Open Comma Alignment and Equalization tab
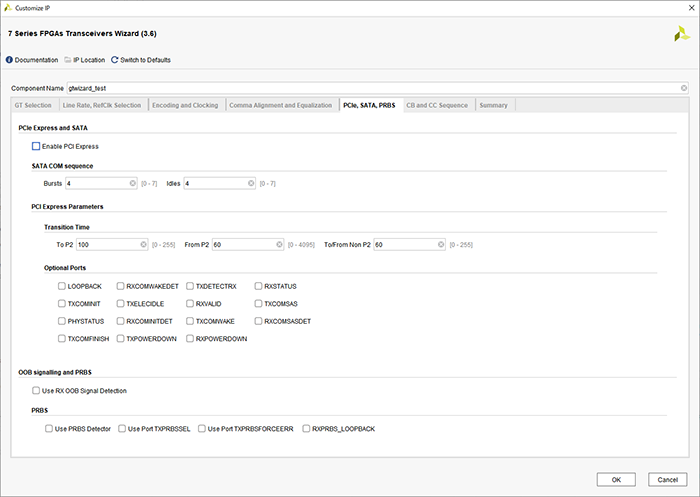 pyautogui.click(x=281, y=105)
